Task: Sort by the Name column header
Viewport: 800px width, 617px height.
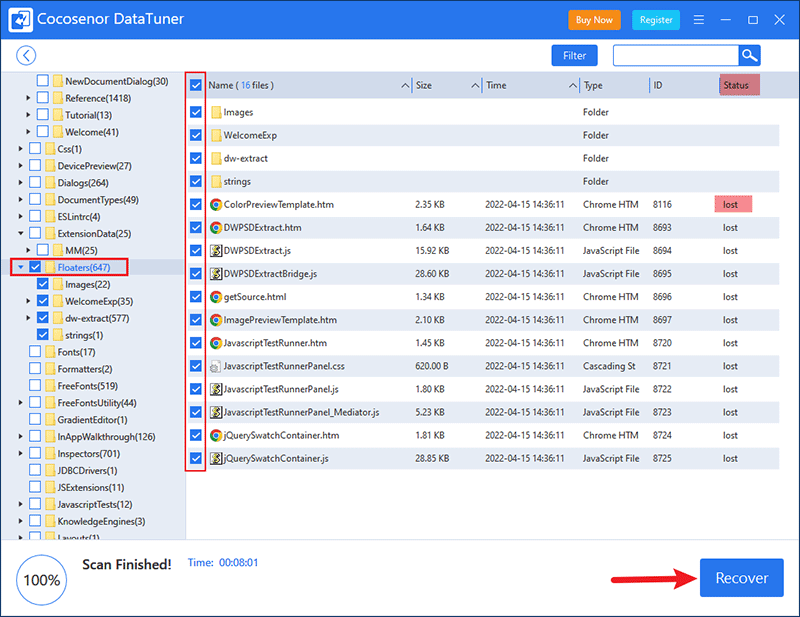Action: point(308,85)
